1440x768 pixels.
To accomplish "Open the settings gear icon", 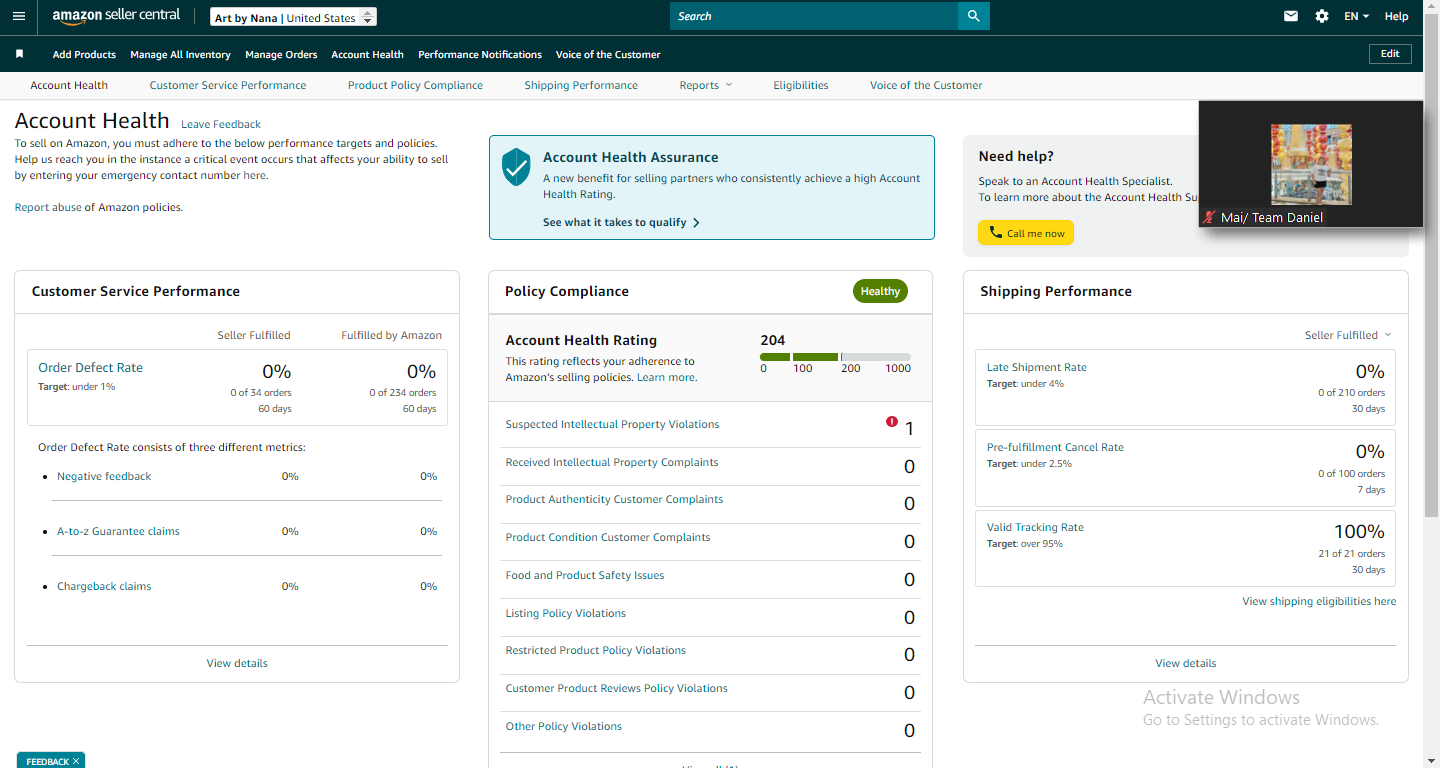I will coord(1322,16).
